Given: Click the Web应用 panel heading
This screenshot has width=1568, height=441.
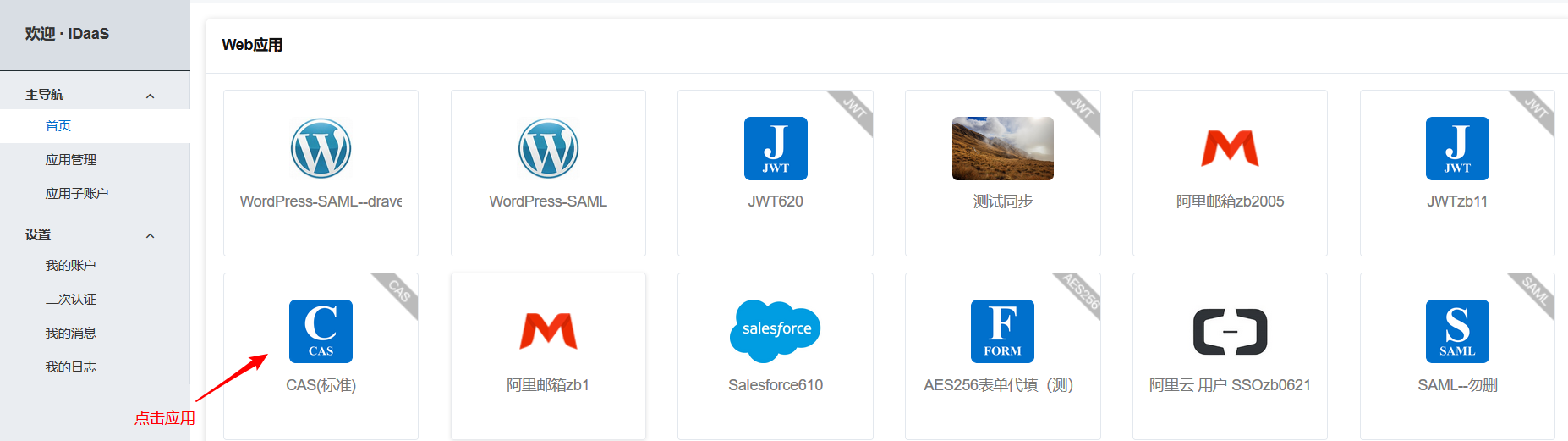Looking at the screenshot, I should pos(252,45).
